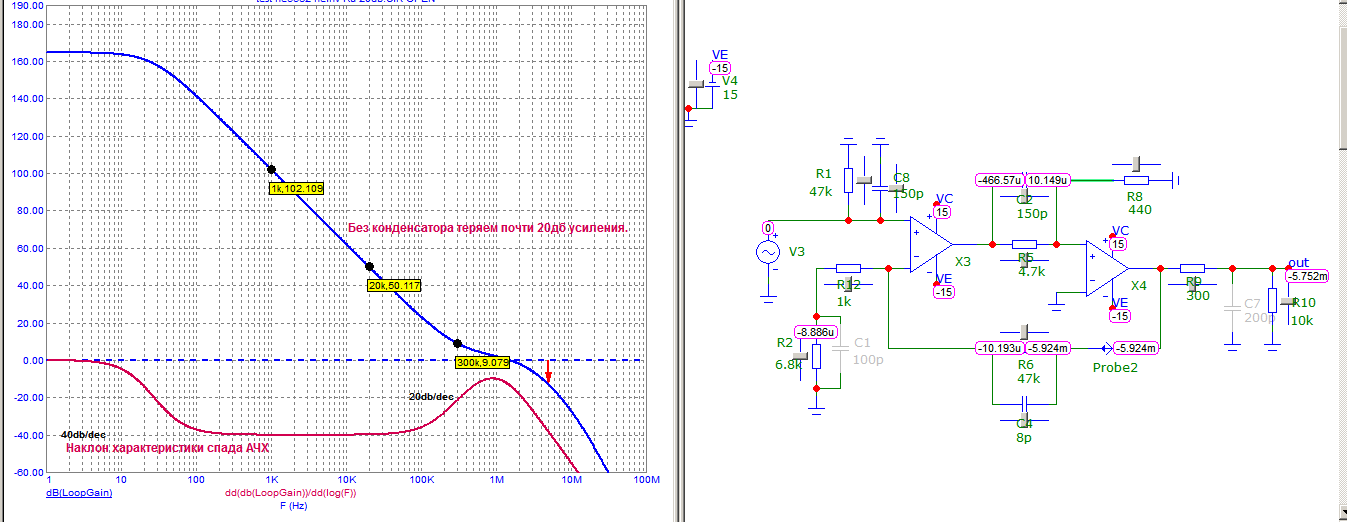Click the Probe2 text label
Image resolution: width=1347 pixels, height=522 pixels.
pyautogui.click(x=1115, y=367)
